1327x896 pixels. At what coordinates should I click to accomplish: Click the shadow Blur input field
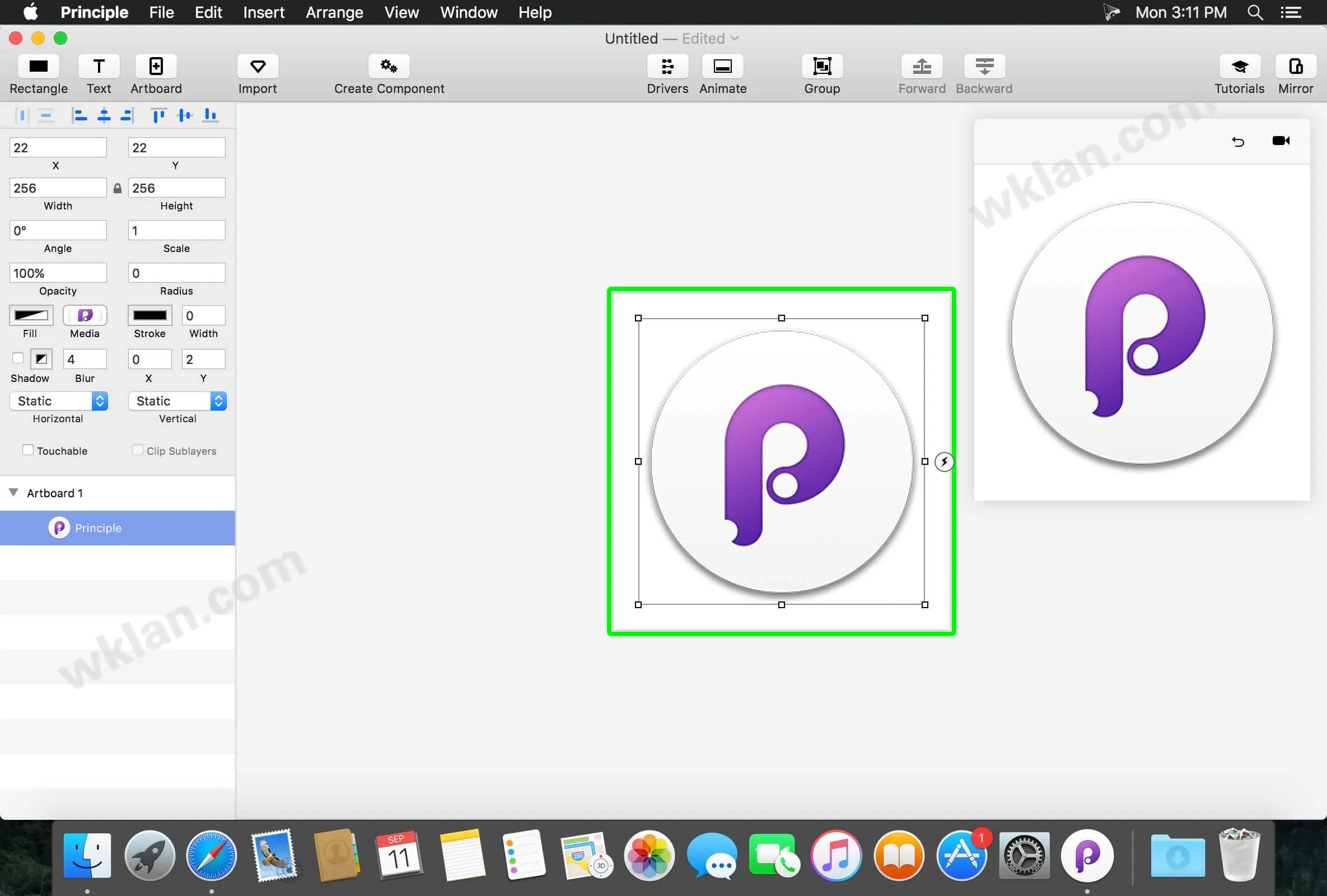click(x=85, y=358)
